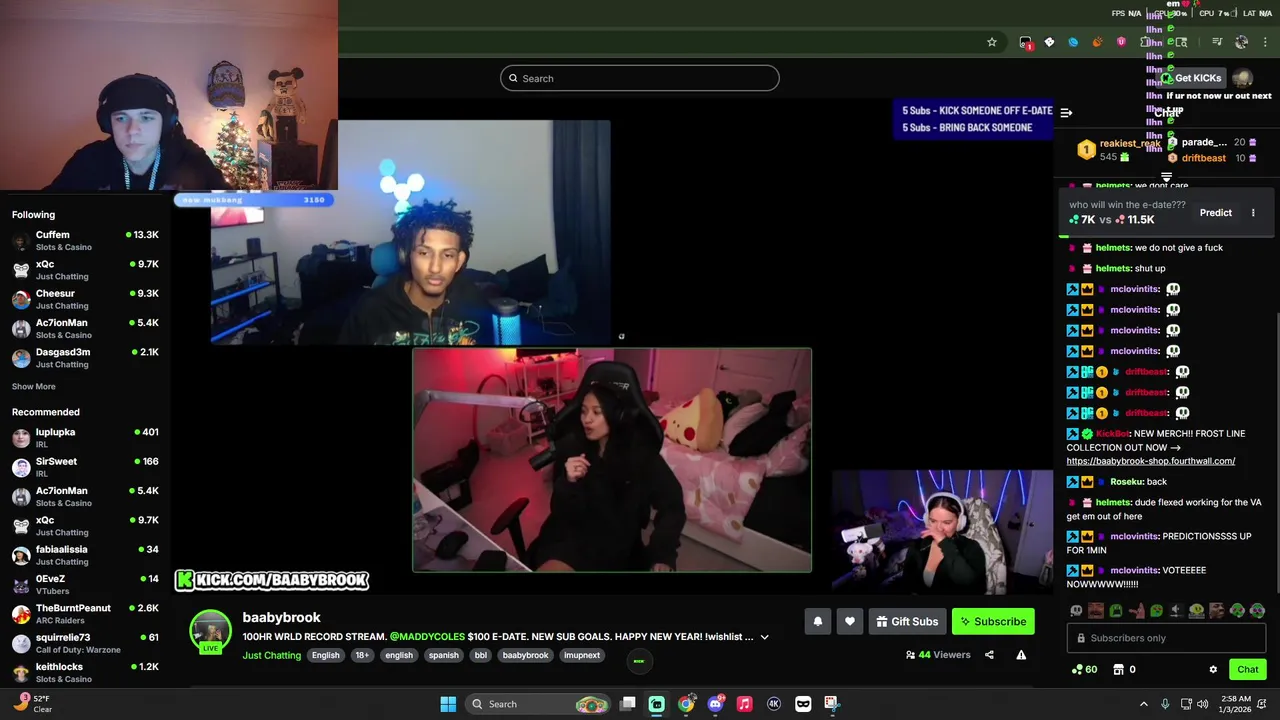This screenshot has width=1280, height=720.
Task: Open Discord from the taskbar
Action: [715, 704]
